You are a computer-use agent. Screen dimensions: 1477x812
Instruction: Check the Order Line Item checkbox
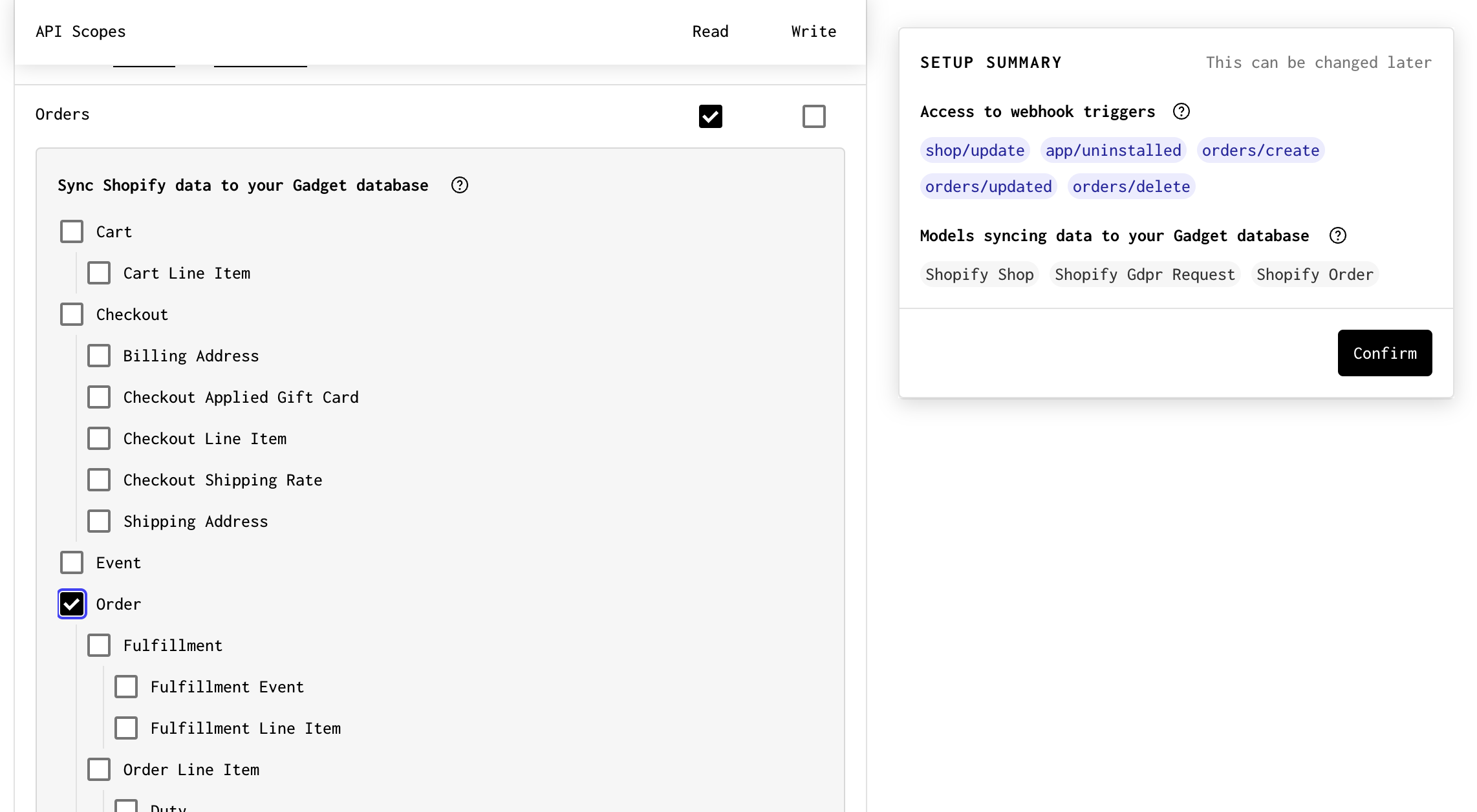point(99,769)
